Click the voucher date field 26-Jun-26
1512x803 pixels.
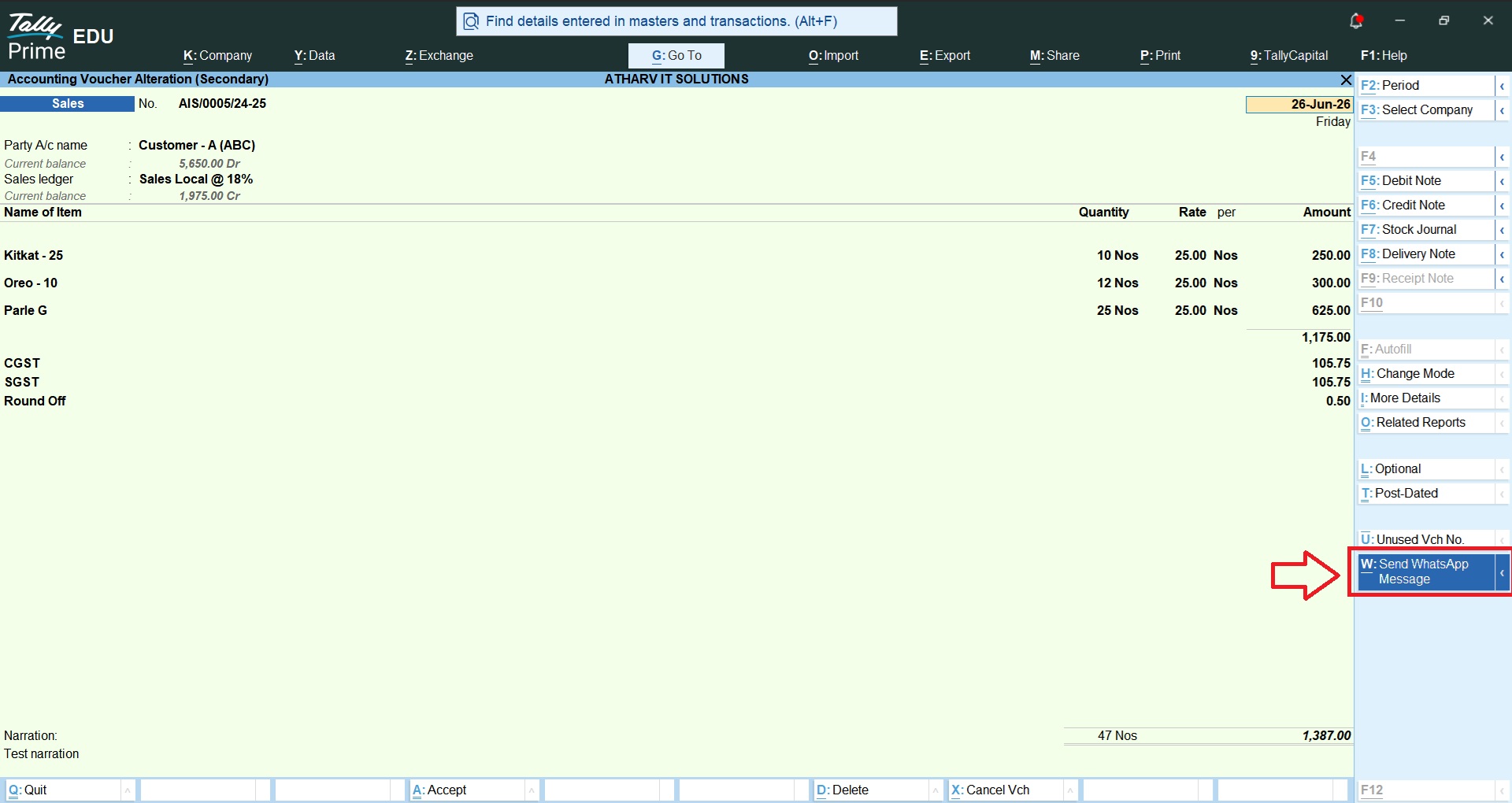(x=1299, y=105)
